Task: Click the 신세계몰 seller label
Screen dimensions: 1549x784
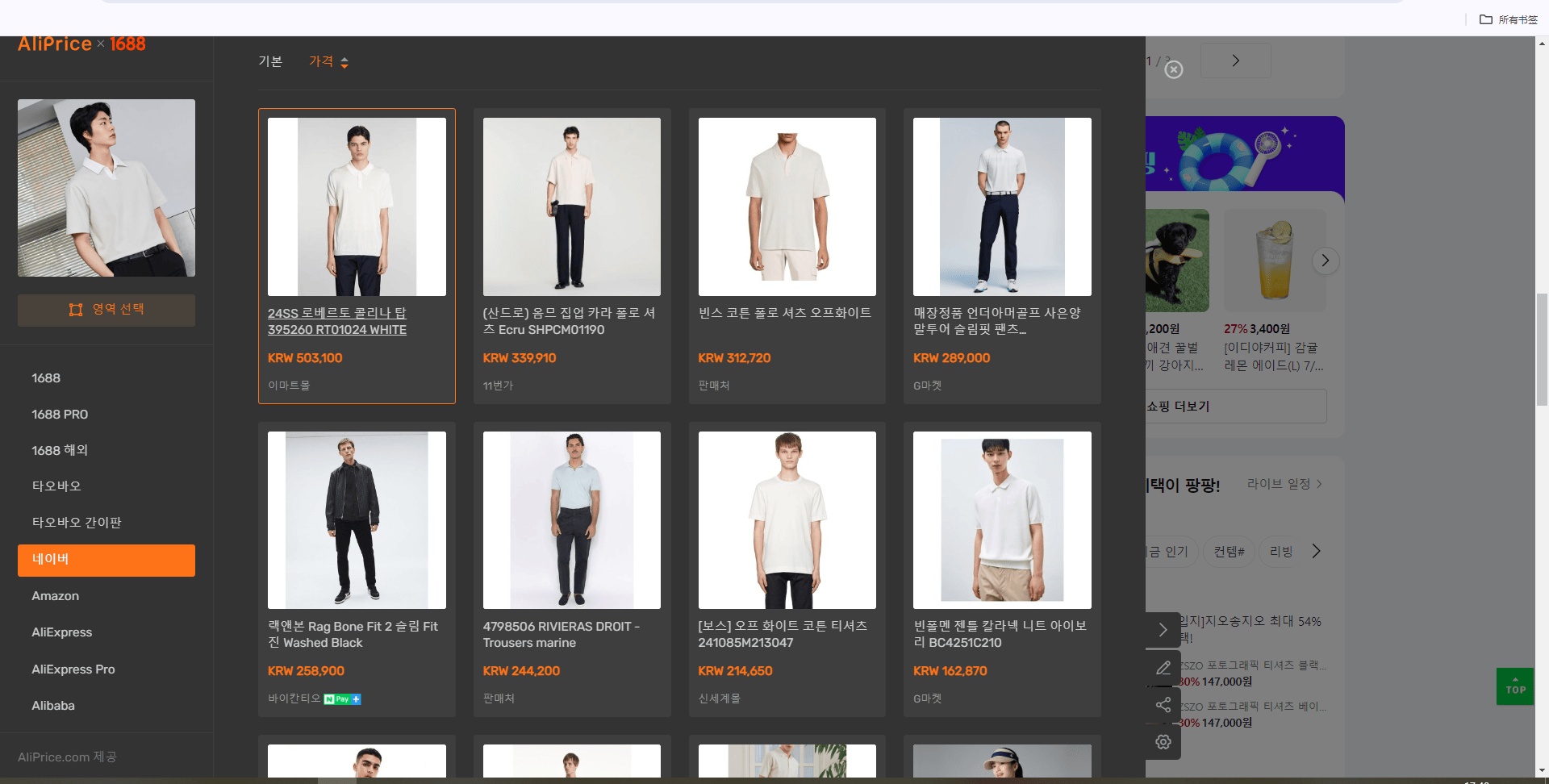Action: (x=720, y=699)
